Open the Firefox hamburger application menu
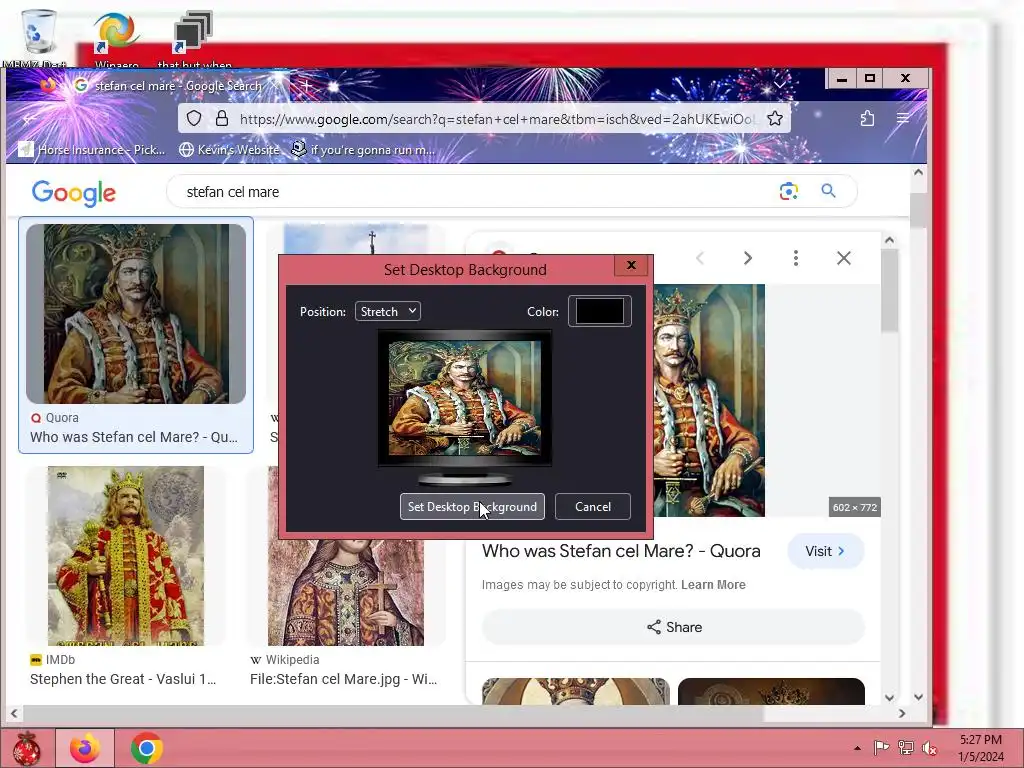1024x768 pixels. click(903, 118)
